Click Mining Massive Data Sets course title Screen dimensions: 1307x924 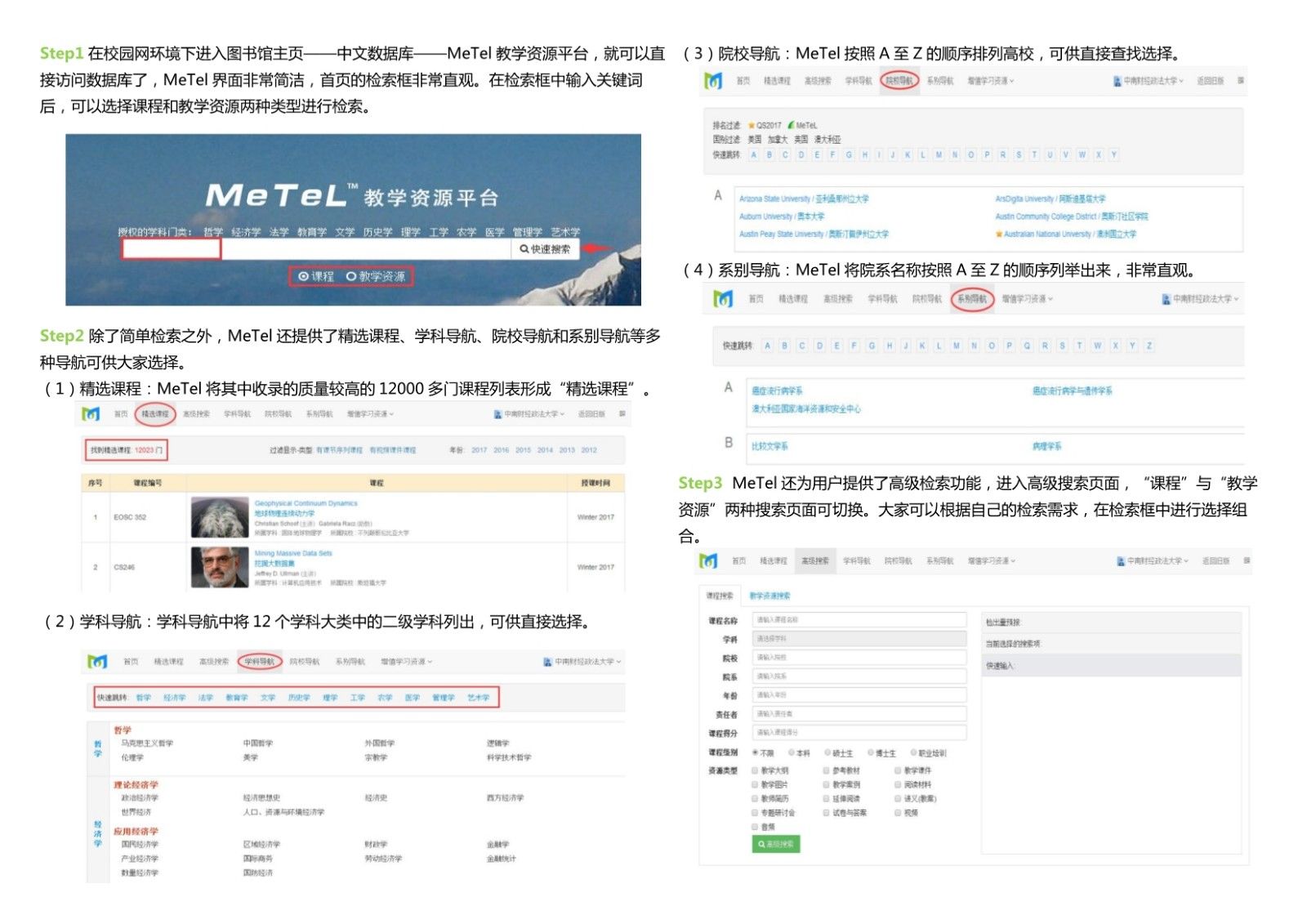(x=293, y=553)
